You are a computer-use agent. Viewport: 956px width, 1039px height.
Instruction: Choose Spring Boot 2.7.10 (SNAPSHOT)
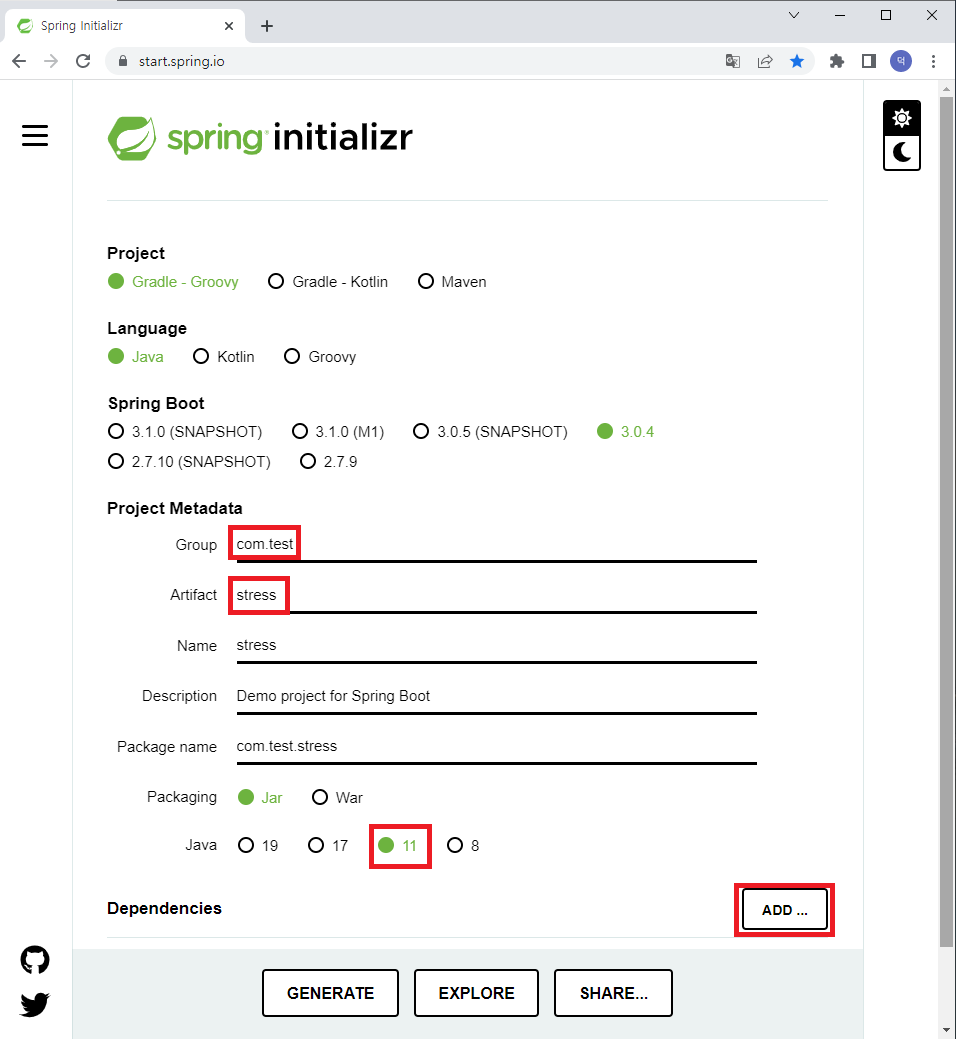[189, 461]
